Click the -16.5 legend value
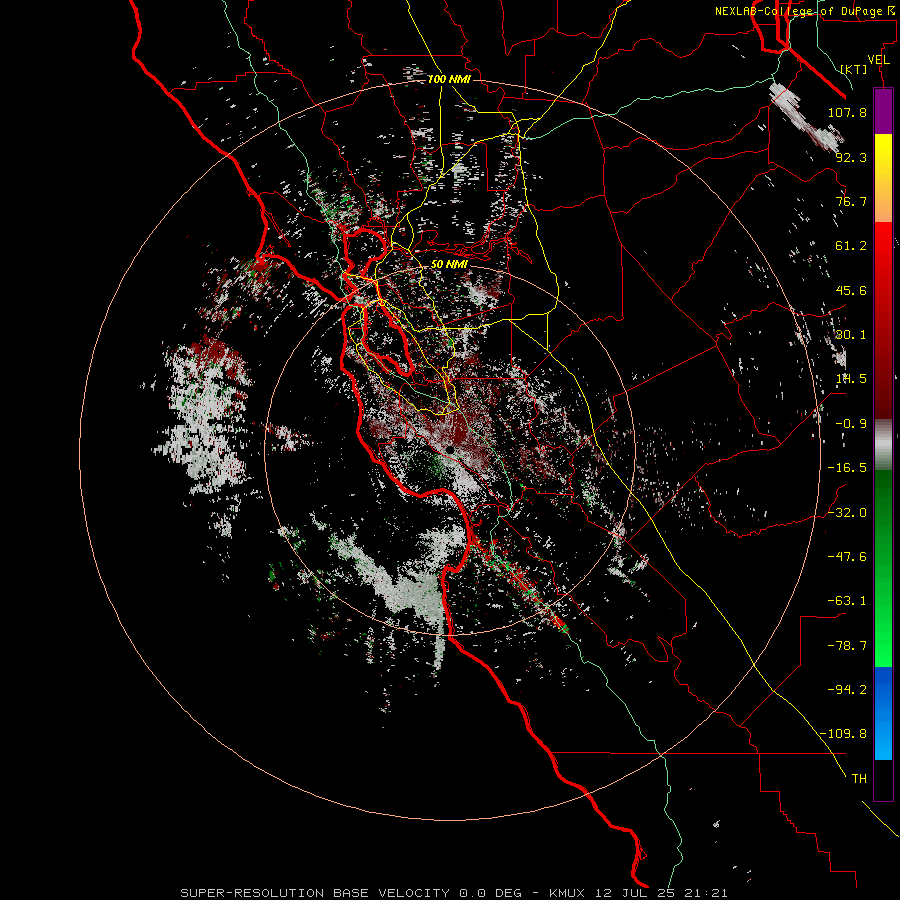The height and width of the screenshot is (900, 900). (847, 468)
